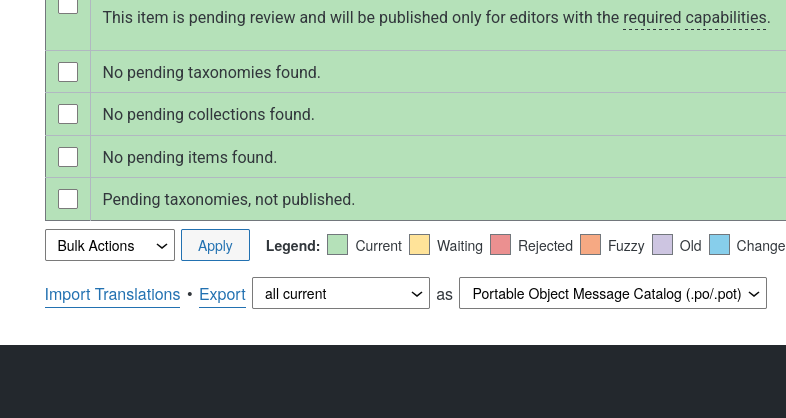Open the Portable Object Message Catalog format dropdown
This screenshot has width=786, height=418.
612,294
